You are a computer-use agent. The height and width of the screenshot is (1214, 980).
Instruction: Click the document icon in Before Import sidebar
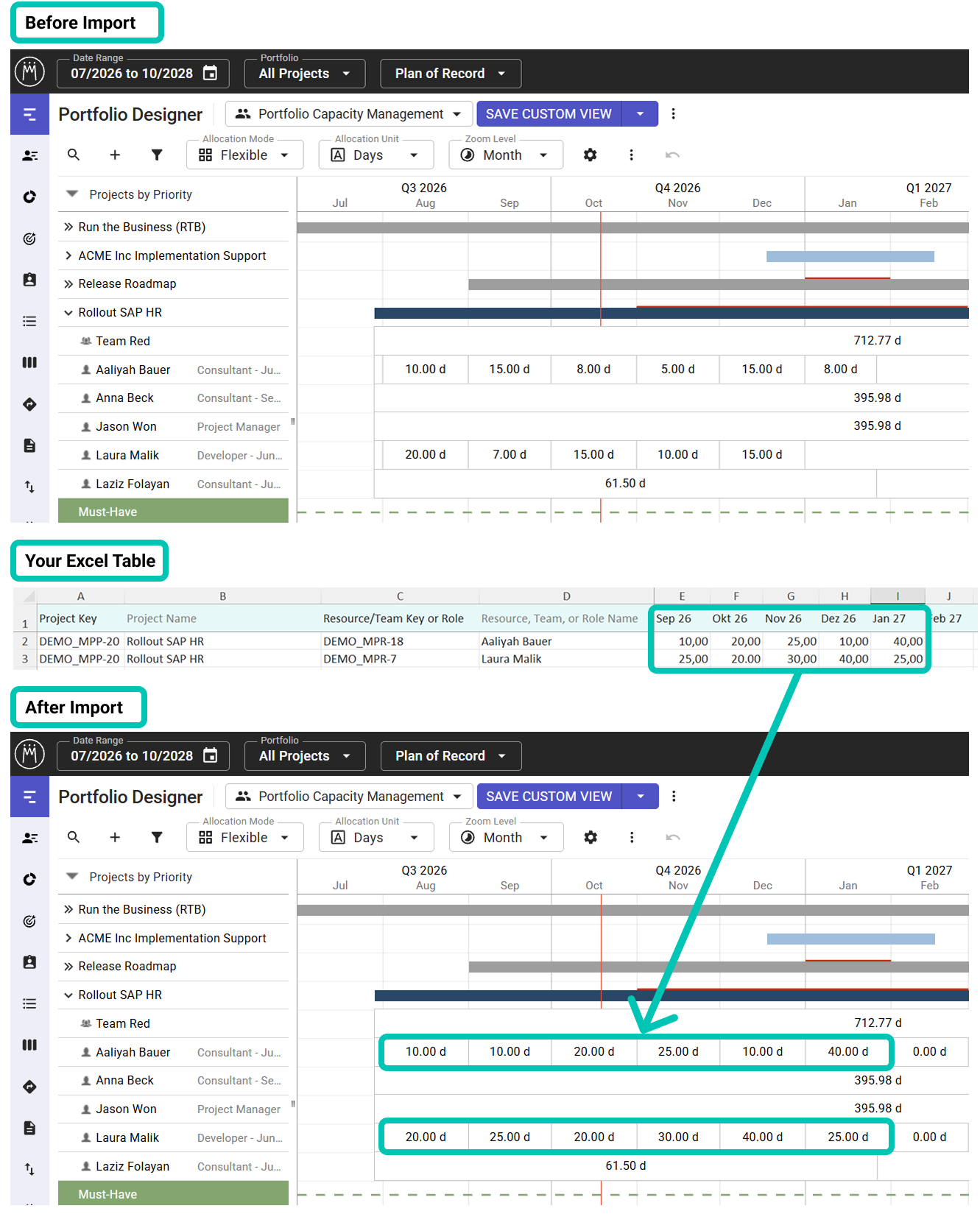click(x=29, y=445)
